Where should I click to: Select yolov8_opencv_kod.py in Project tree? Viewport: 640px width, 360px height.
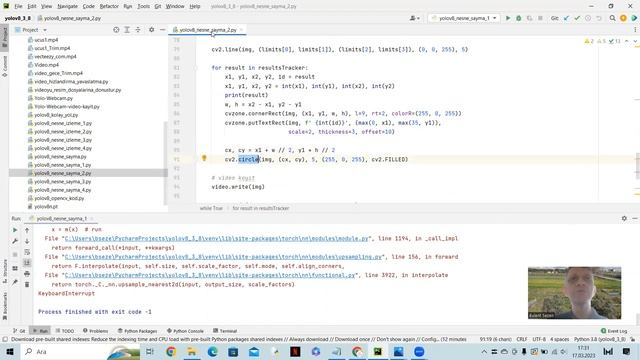[59, 198]
